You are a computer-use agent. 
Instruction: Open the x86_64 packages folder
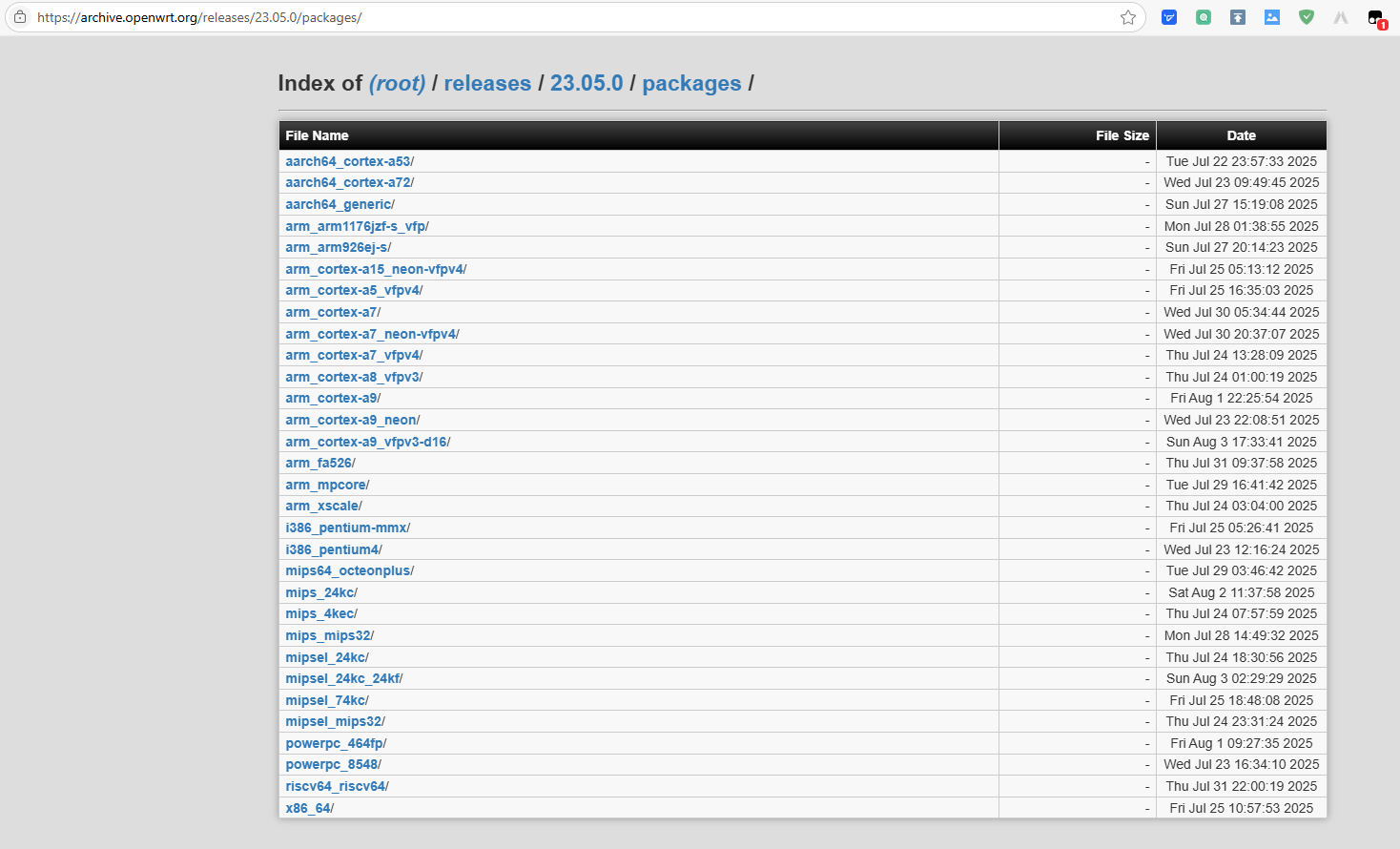(x=308, y=808)
